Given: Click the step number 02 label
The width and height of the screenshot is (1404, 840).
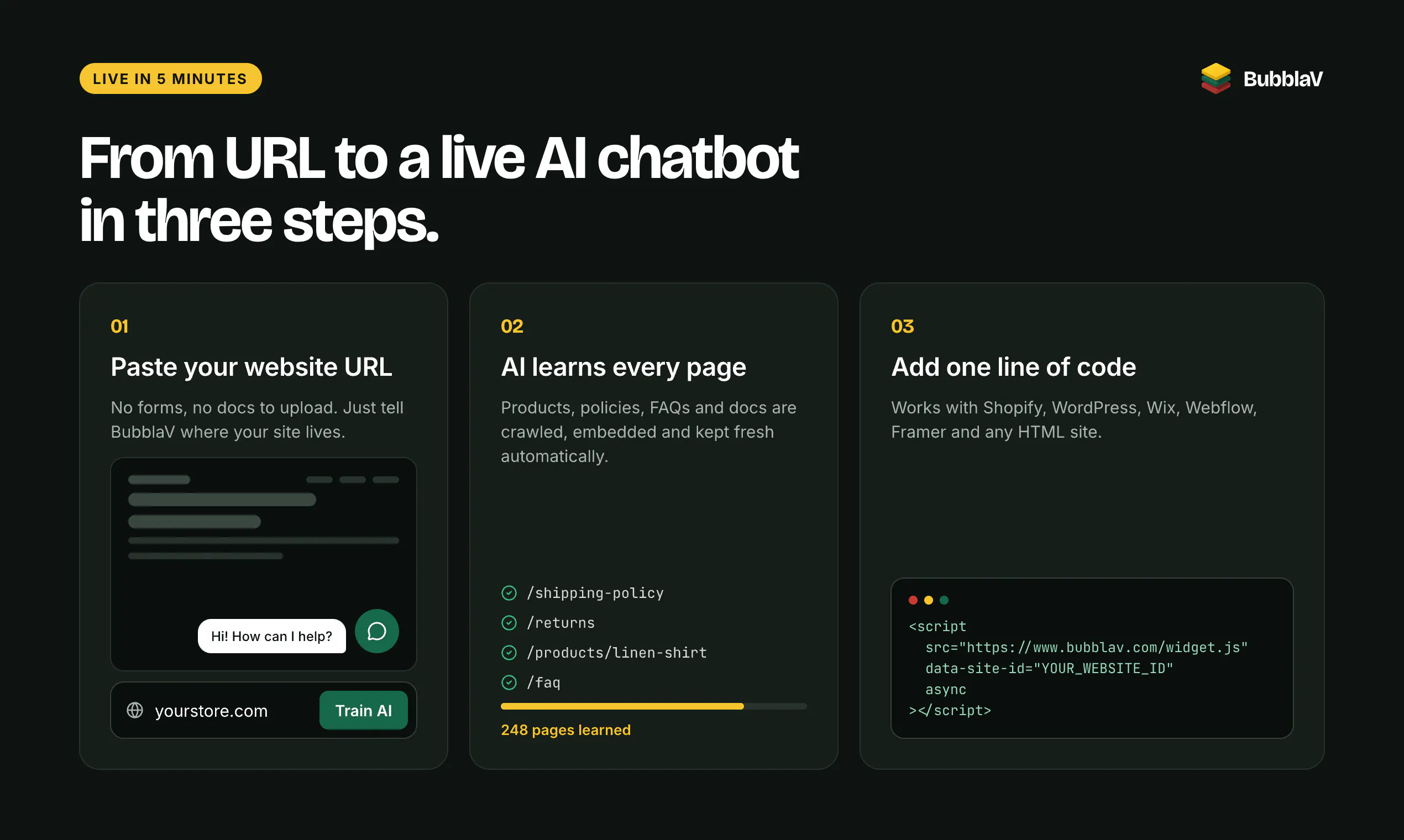Looking at the screenshot, I should [x=512, y=327].
